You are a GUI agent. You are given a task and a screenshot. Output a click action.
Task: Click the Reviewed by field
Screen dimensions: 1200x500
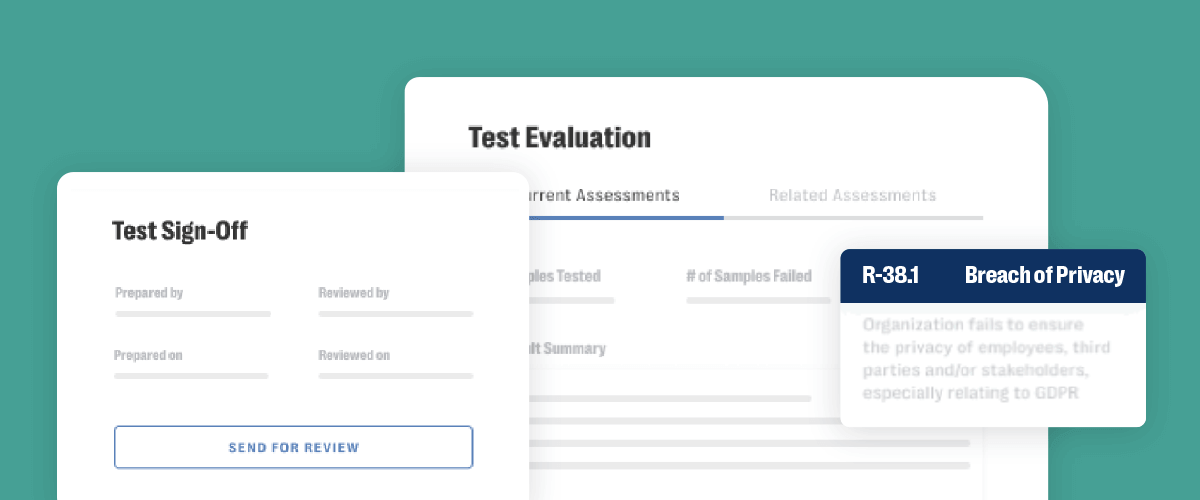396,314
